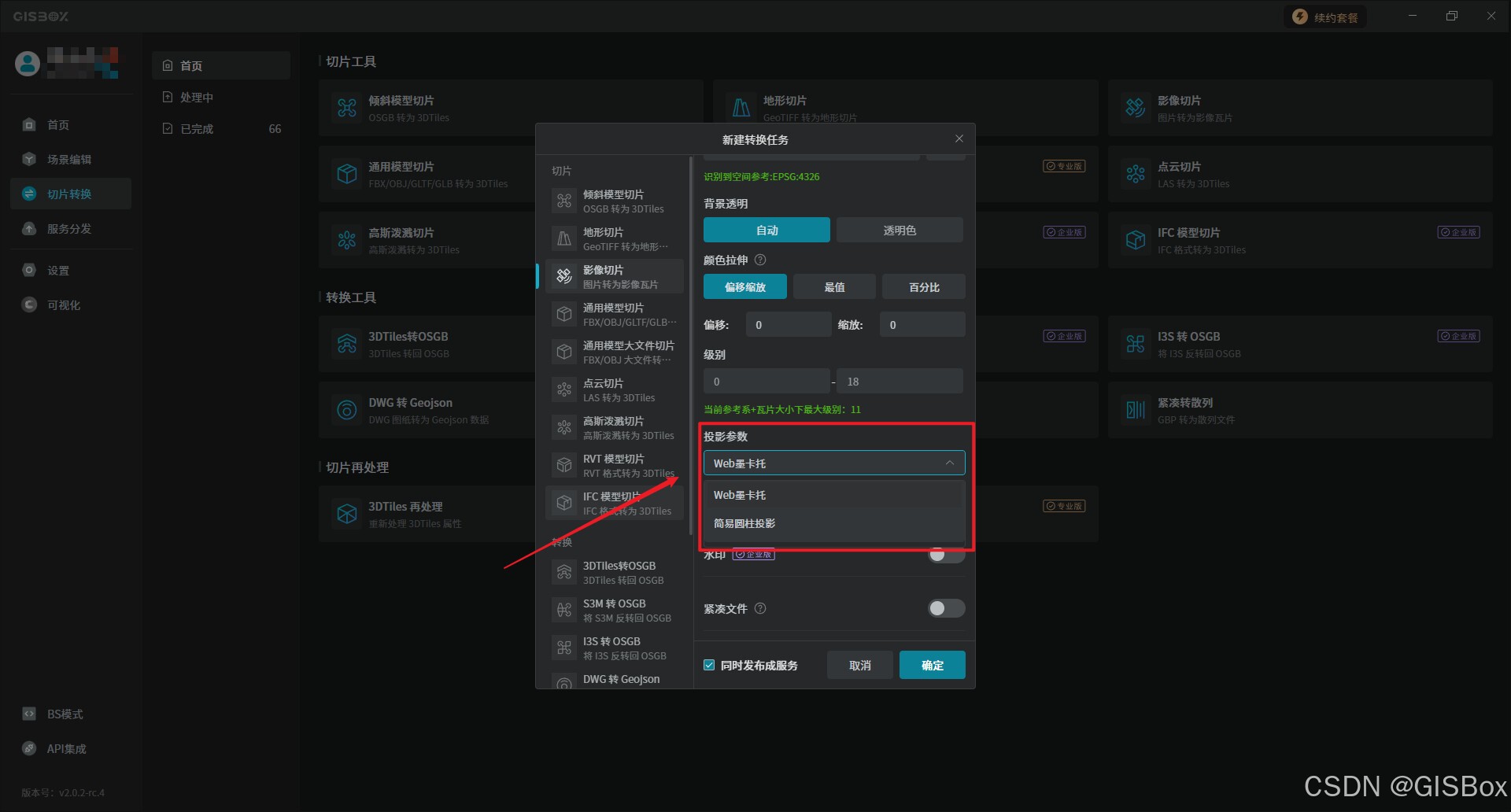Select 高斯泼溅切片 icon in dialog list
Screen dimensions: 1511x812
coord(564,428)
